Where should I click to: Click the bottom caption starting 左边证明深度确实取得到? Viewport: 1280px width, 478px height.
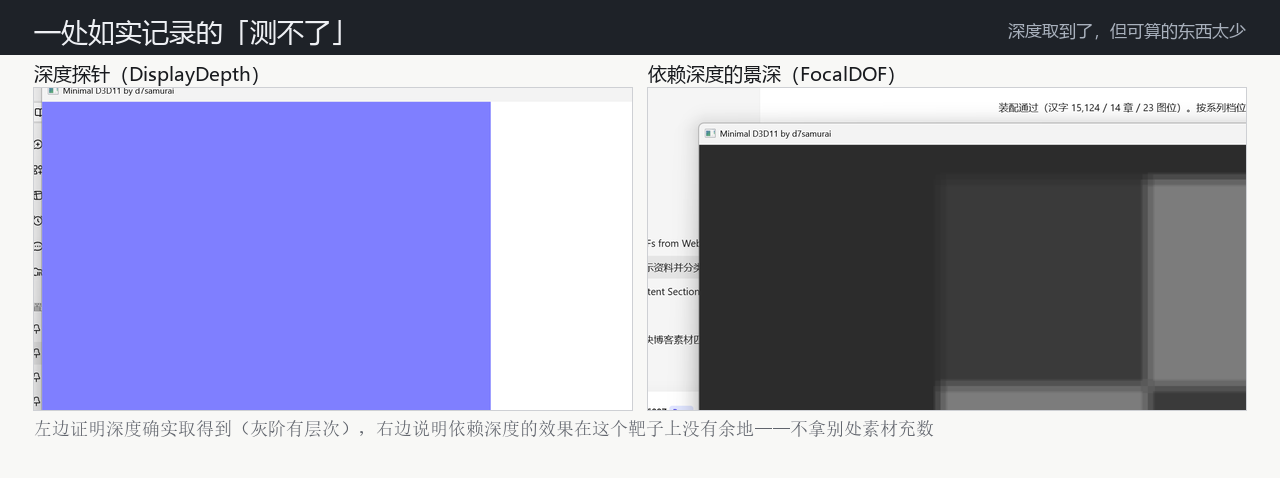[x=484, y=429]
